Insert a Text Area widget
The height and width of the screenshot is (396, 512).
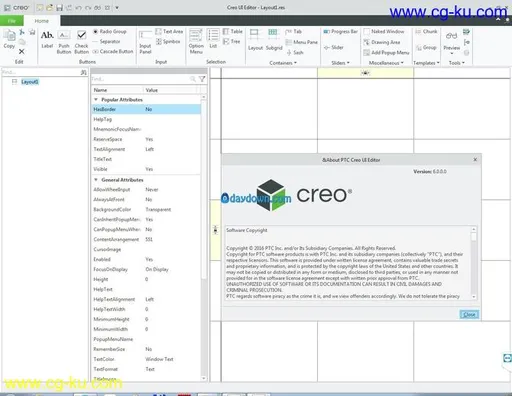coord(169,31)
